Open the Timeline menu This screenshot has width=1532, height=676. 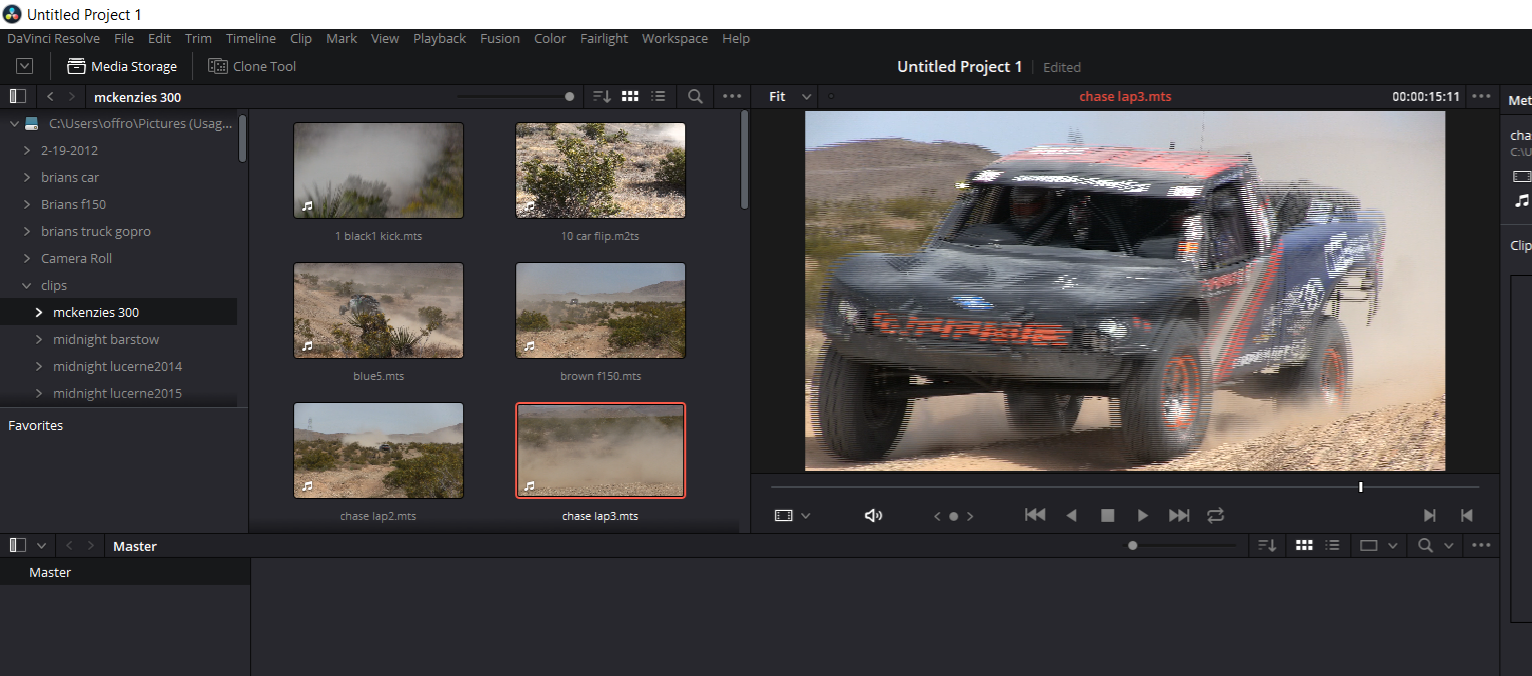(x=251, y=38)
